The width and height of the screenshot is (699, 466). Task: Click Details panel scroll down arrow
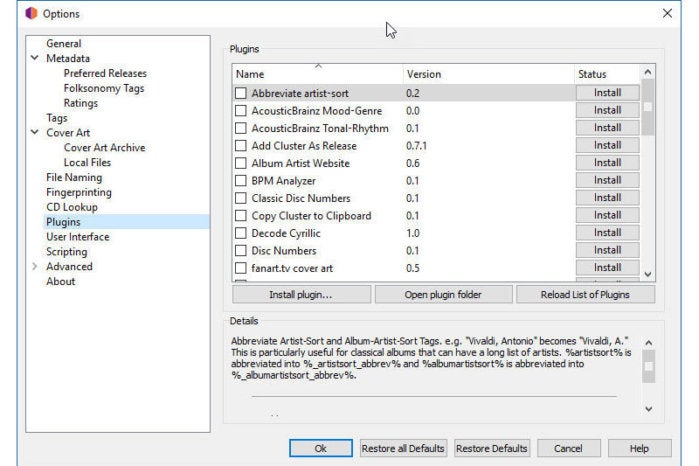[649, 408]
